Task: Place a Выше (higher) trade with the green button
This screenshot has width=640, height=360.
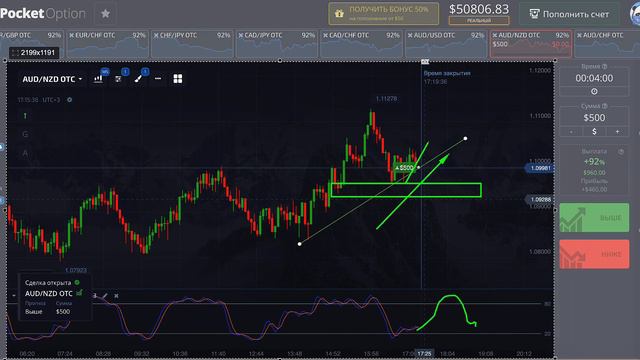Action: point(594,218)
